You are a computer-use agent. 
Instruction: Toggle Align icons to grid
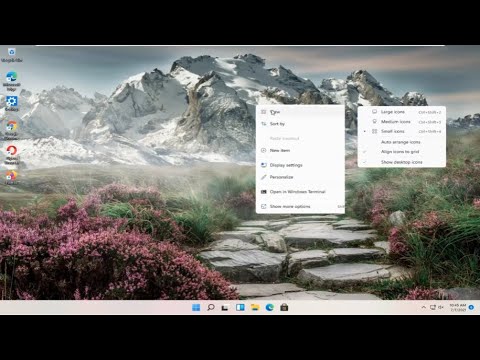coord(402,152)
